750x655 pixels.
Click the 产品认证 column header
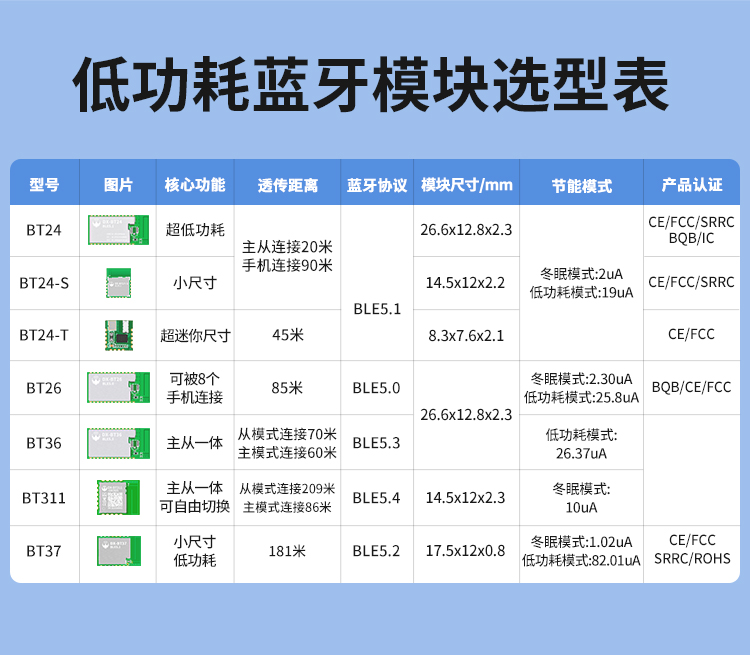(691, 185)
